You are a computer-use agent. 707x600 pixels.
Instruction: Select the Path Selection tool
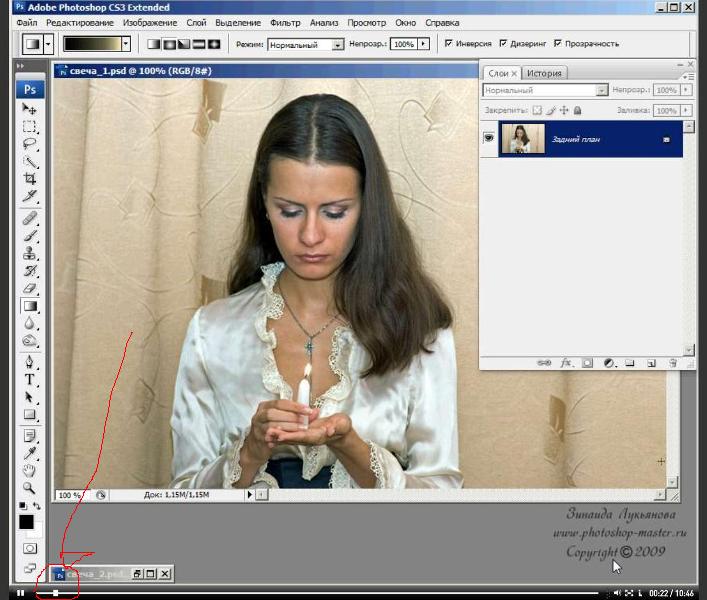point(29,397)
